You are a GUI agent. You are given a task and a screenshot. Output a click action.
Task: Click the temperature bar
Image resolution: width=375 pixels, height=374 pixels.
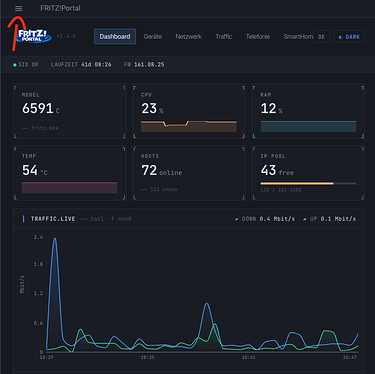click(x=69, y=188)
